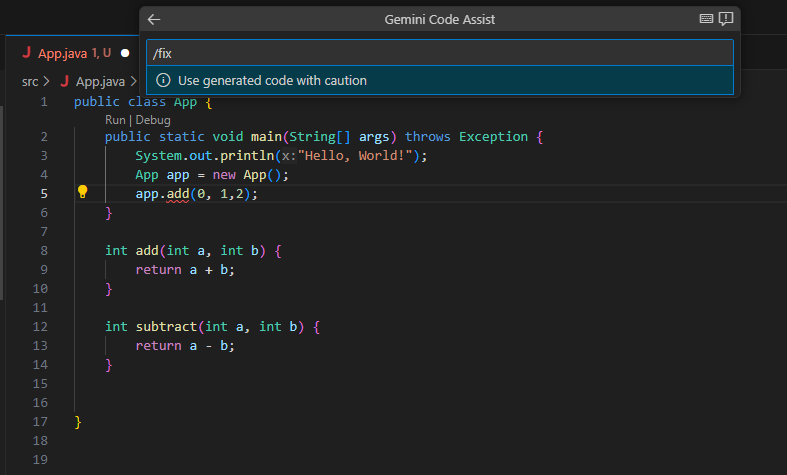The height and width of the screenshot is (475, 787).
Task: Click the Gemini Code Assist title
Action: point(440,20)
